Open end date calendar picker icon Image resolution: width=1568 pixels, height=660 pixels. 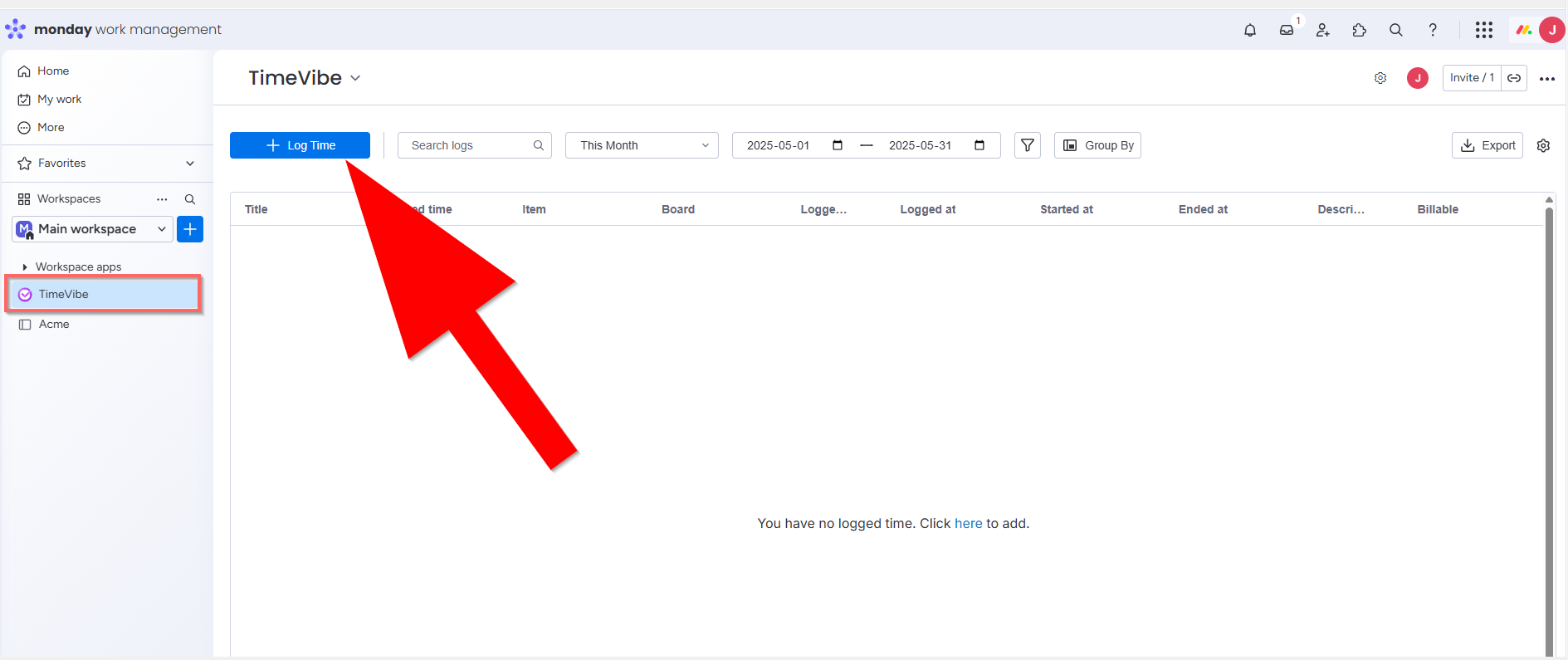pos(979,145)
